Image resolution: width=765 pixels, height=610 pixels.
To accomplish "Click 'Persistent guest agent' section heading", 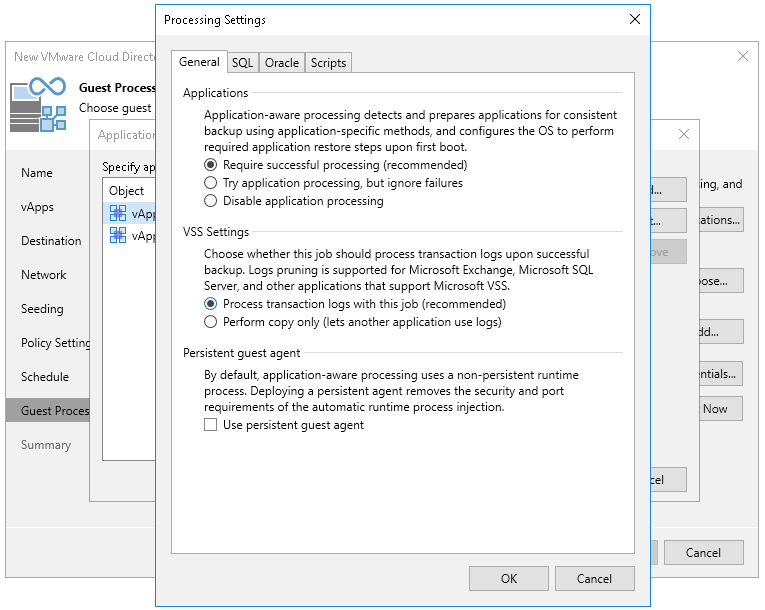I will pyautogui.click(x=242, y=353).
